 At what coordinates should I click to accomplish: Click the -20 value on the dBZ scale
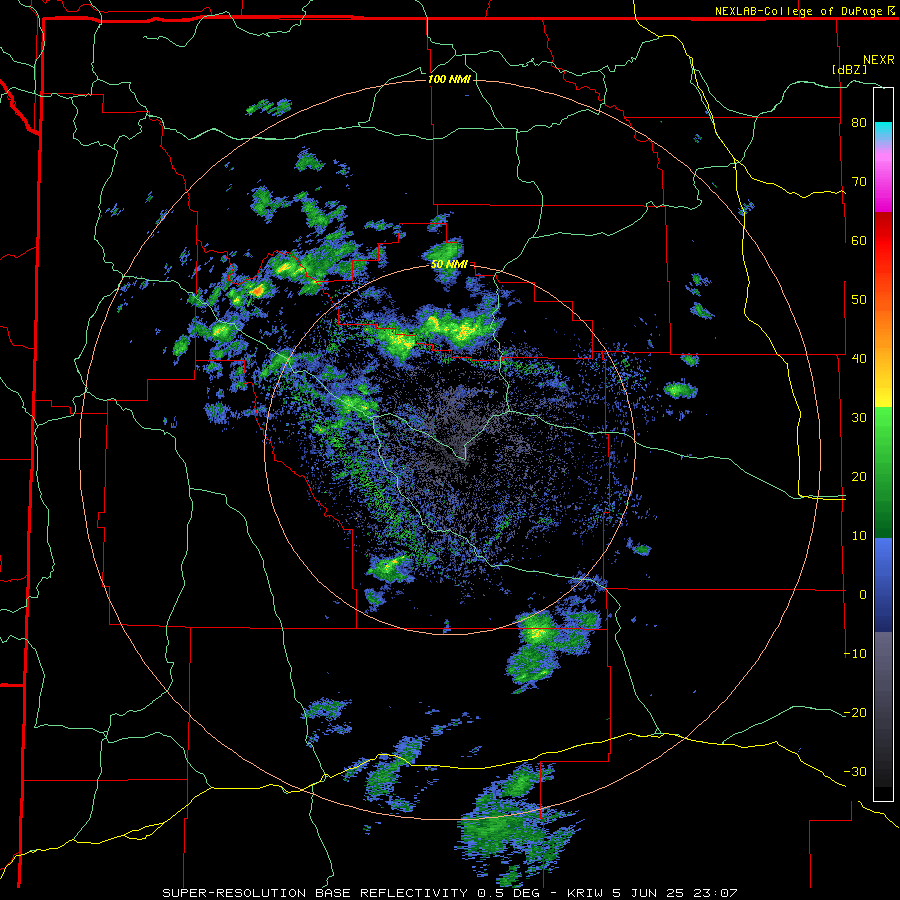tap(855, 713)
